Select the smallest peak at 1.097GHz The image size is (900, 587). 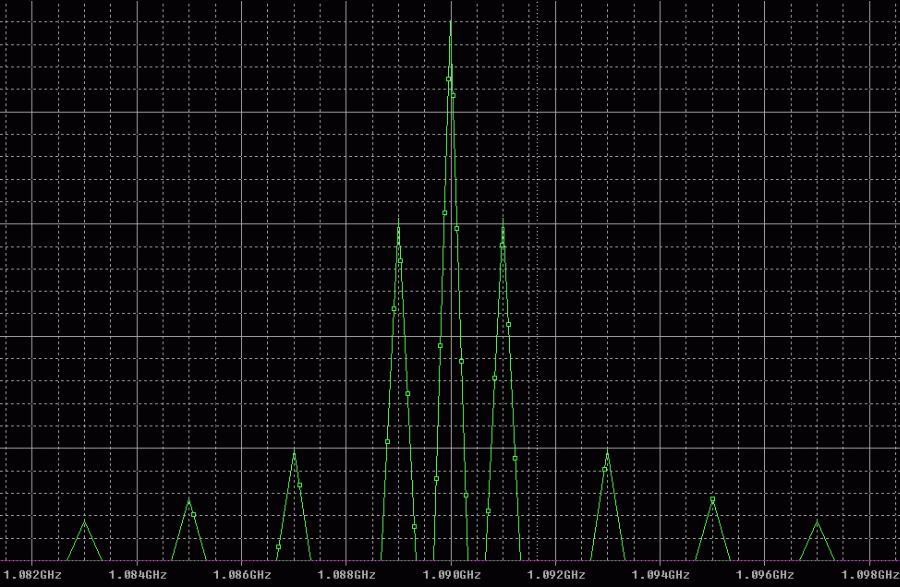[x=817, y=541]
